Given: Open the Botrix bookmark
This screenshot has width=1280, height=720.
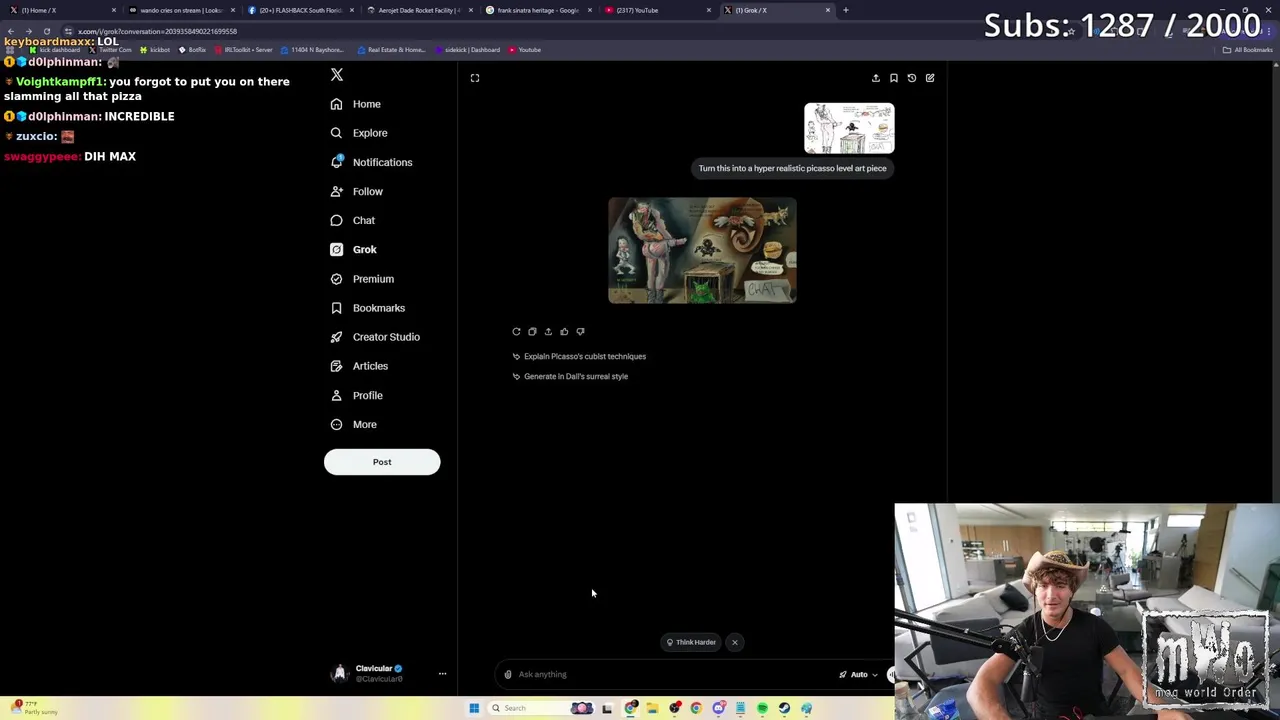Looking at the screenshot, I should point(192,50).
